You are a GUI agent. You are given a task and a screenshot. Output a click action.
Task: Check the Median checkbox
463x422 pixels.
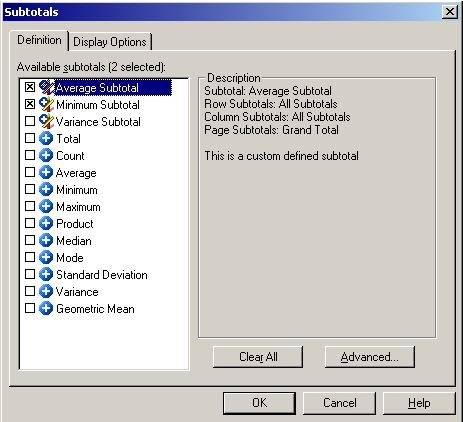30,240
